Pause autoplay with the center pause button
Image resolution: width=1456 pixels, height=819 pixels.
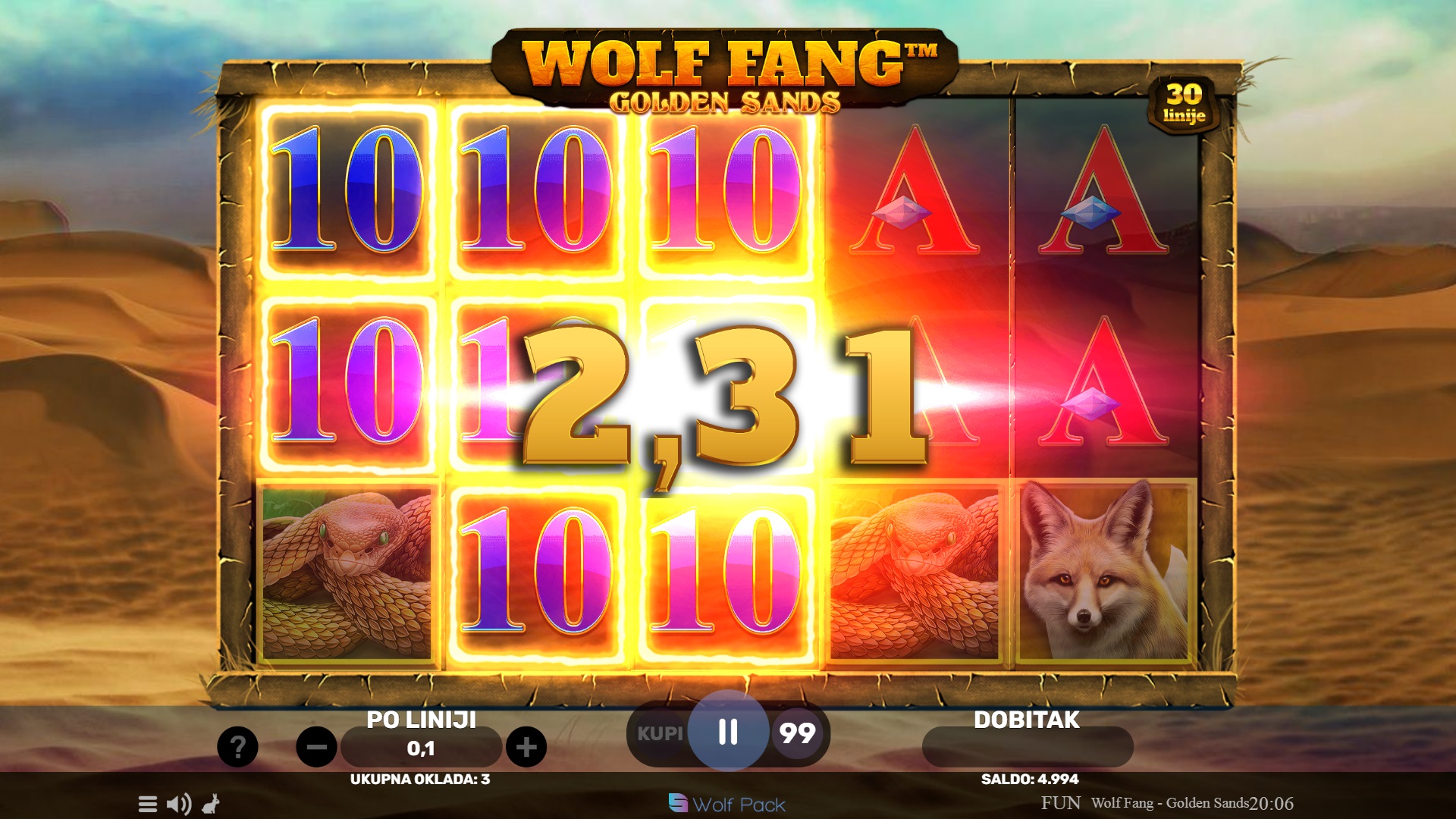[x=728, y=732]
